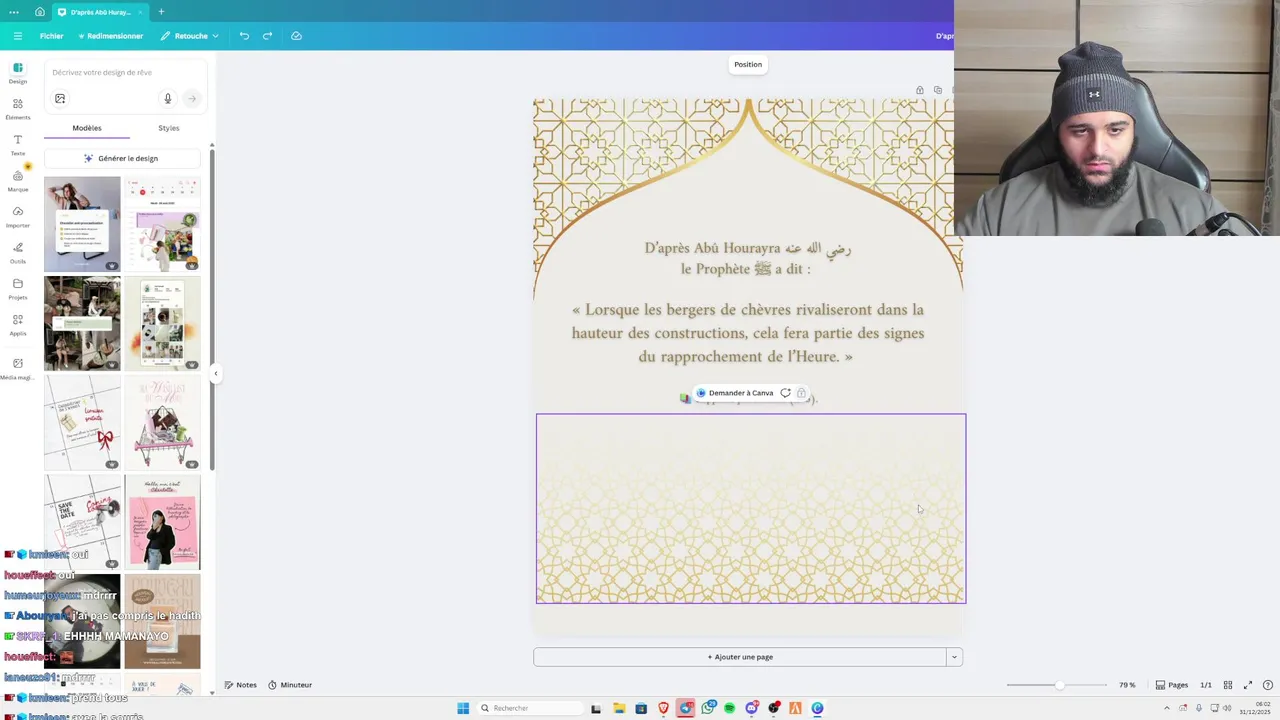This screenshot has width=1280, height=720.
Task: Open the Fichier menu
Action: (51, 36)
